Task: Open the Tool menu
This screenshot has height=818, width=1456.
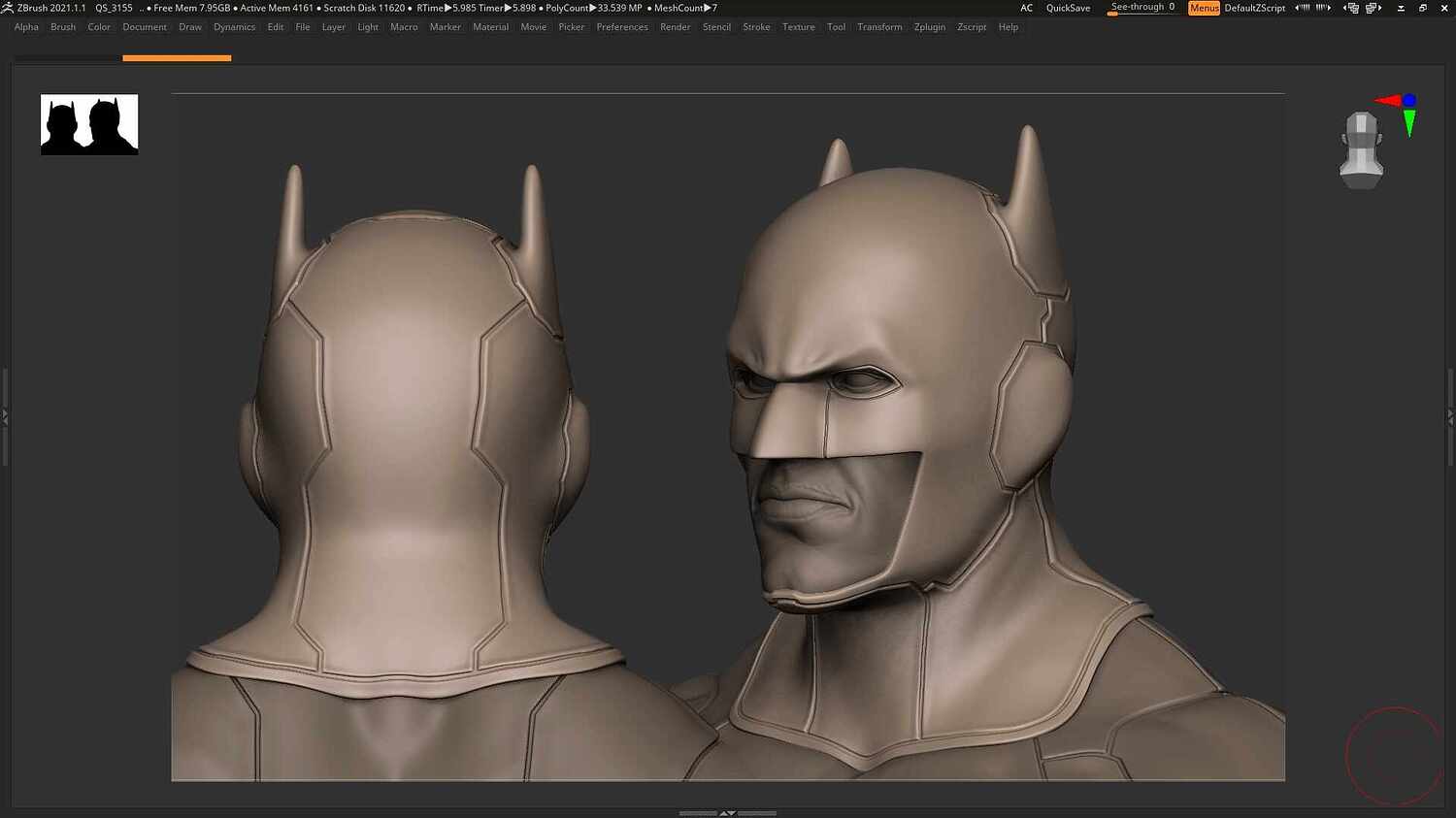Action: pyautogui.click(x=836, y=26)
